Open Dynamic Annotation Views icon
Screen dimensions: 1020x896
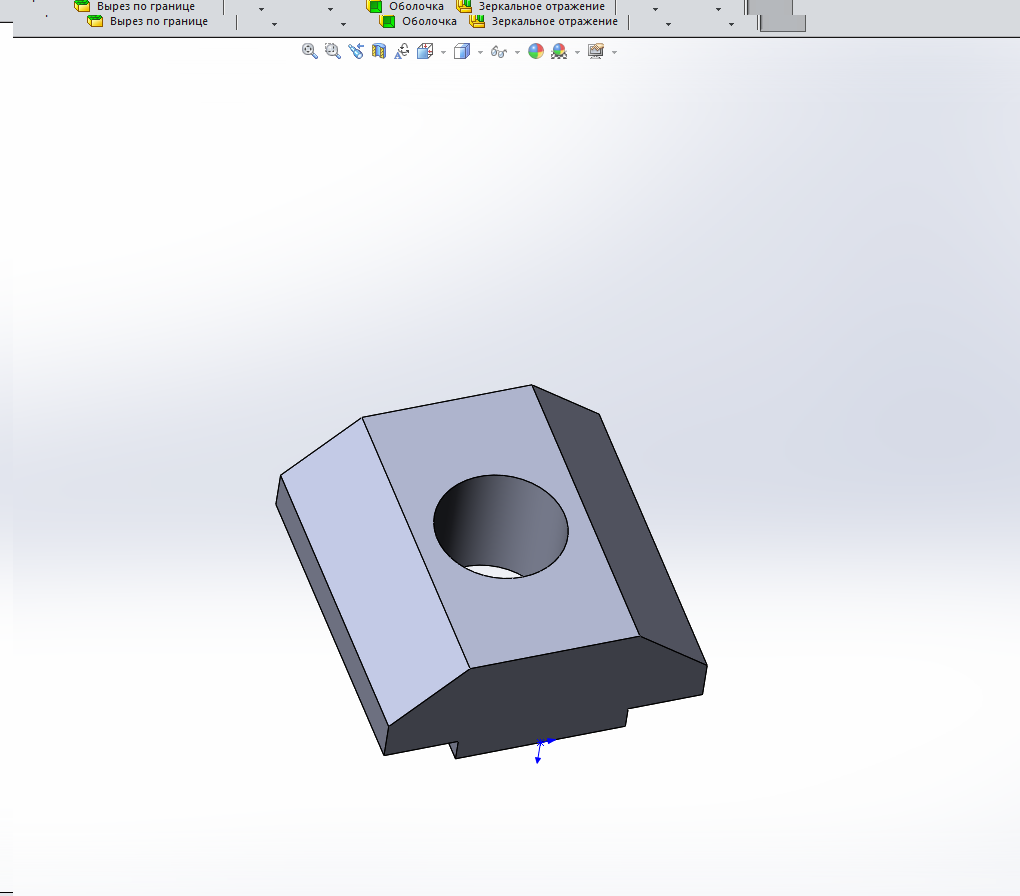coord(401,51)
